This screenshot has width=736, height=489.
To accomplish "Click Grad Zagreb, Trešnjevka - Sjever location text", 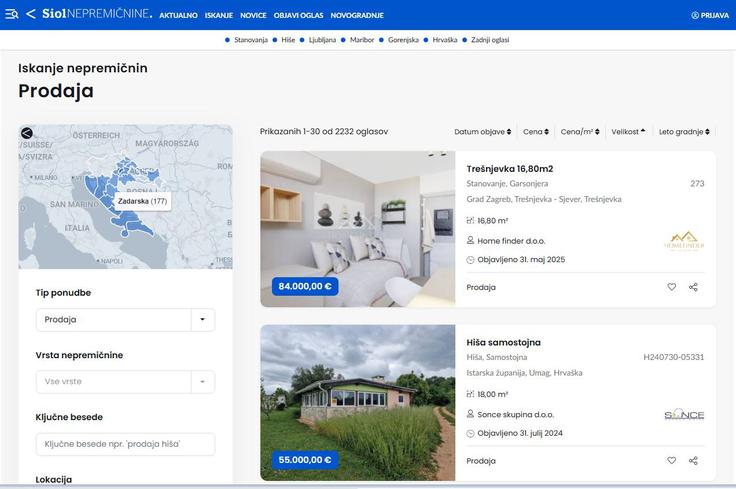I will (544, 199).
